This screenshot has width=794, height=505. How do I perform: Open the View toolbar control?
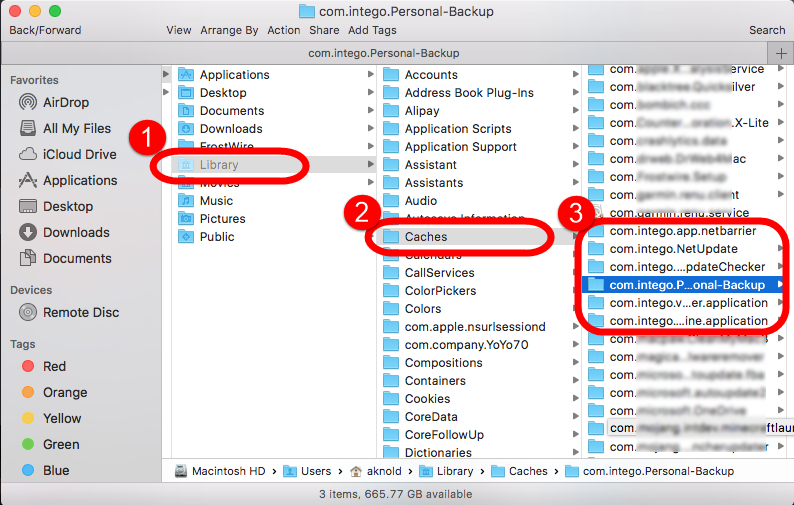pos(179,30)
